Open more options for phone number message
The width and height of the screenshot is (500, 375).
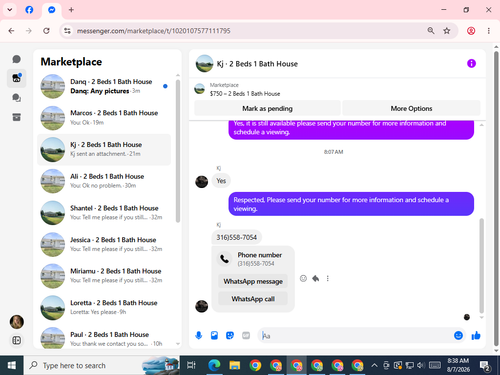click(328, 278)
